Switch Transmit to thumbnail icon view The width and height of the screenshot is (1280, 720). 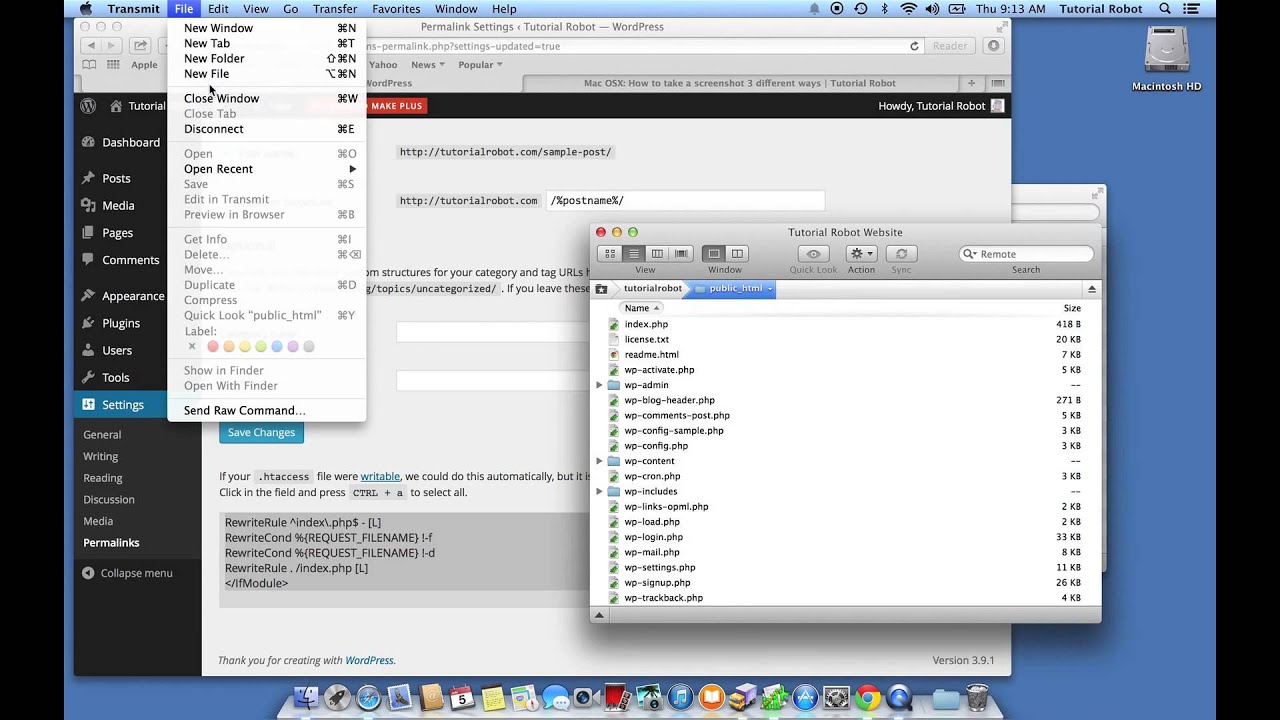(609, 254)
